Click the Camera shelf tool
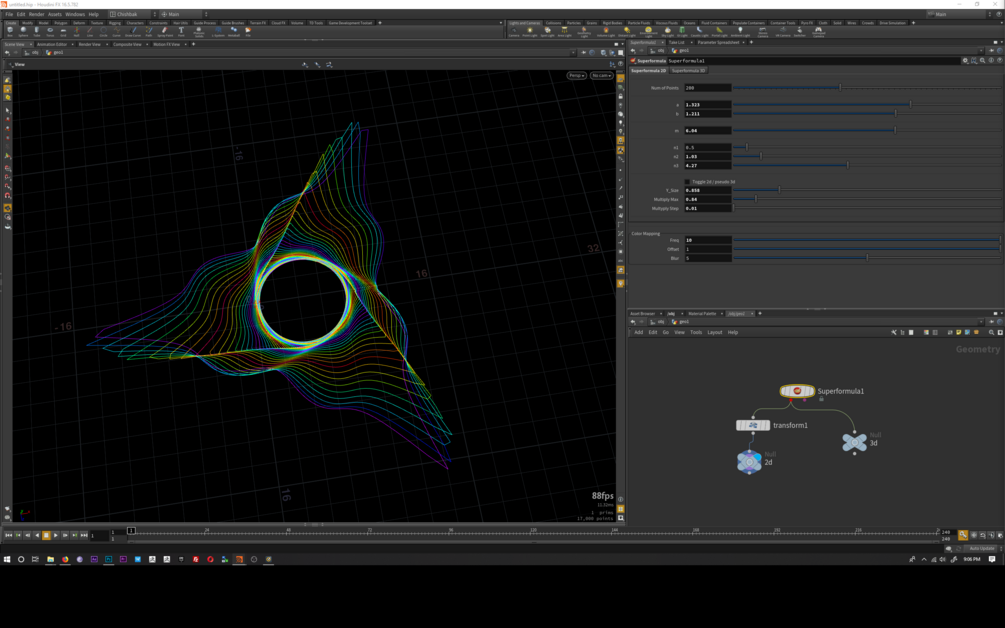The height and width of the screenshot is (628, 1005). [514, 32]
